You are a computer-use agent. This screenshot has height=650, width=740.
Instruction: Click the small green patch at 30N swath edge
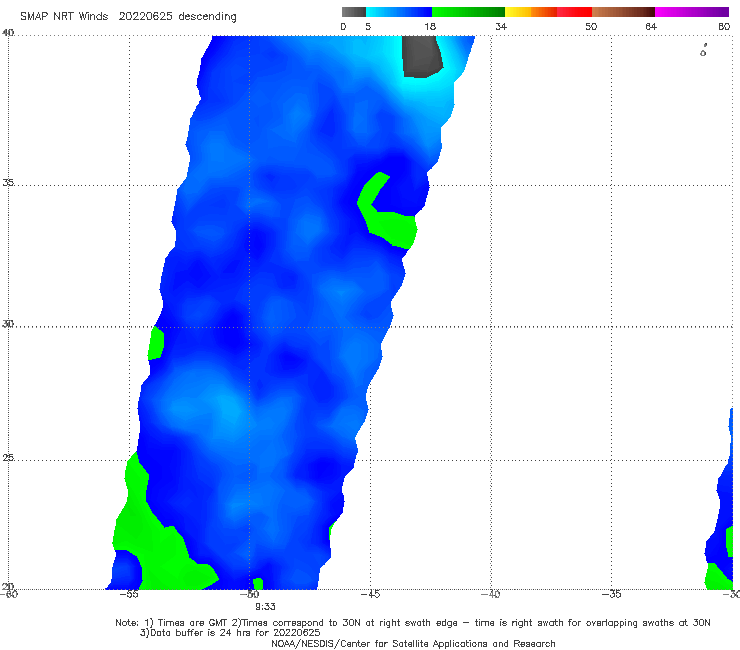pos(156,343)
